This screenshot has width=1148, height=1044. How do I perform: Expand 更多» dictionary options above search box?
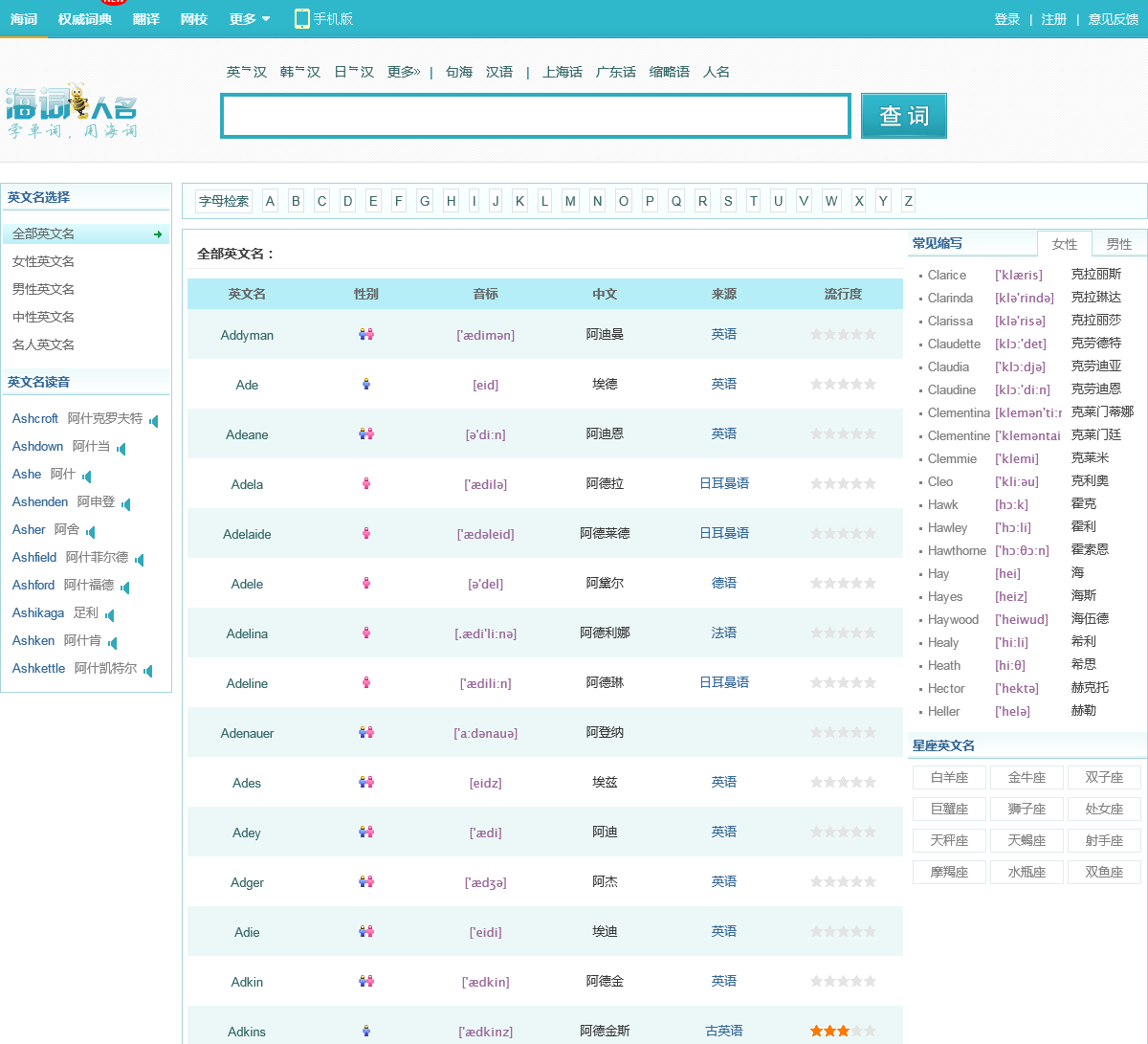point(403,72)
